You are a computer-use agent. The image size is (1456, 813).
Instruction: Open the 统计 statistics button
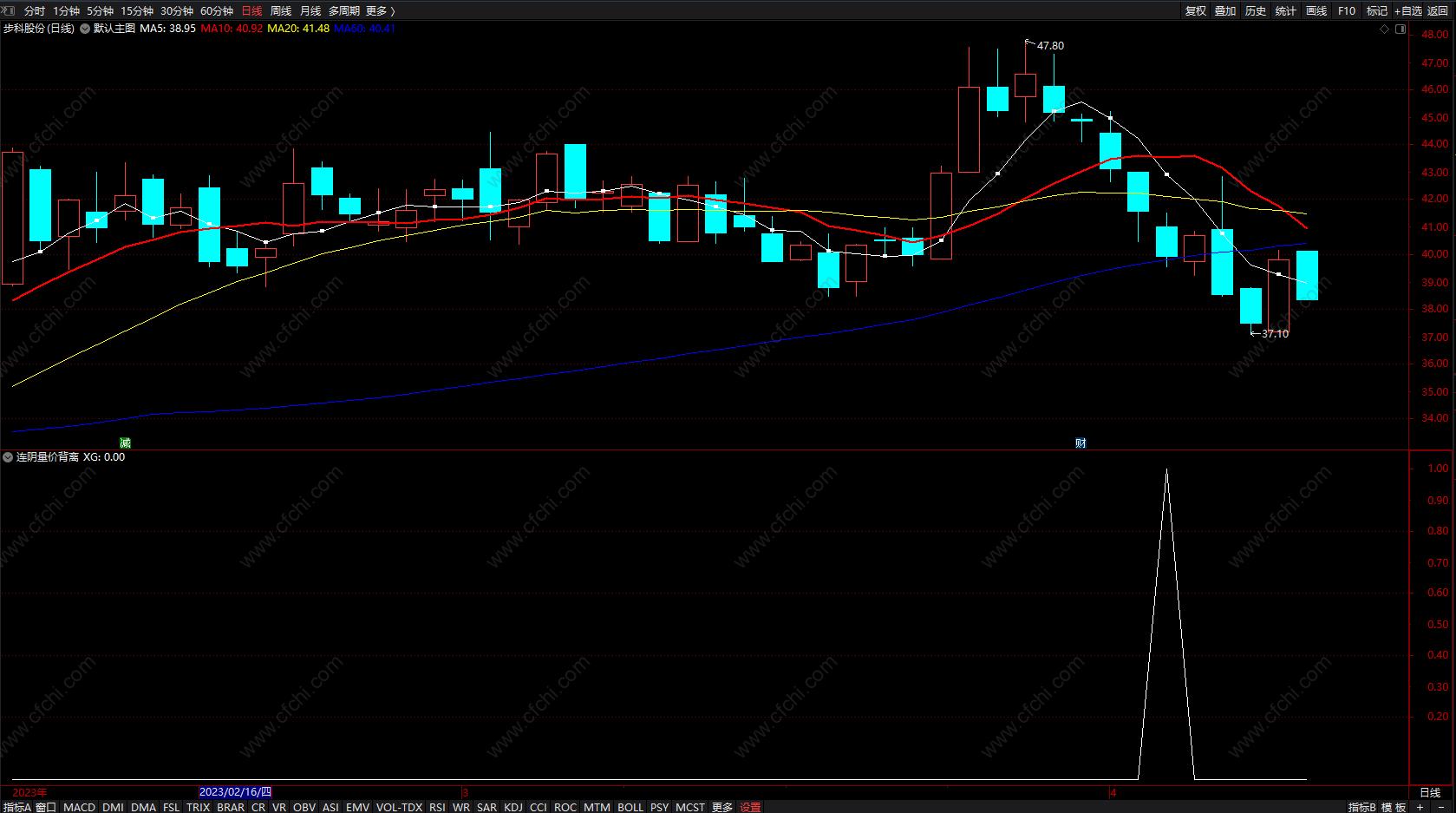[x=1286, y=11]
